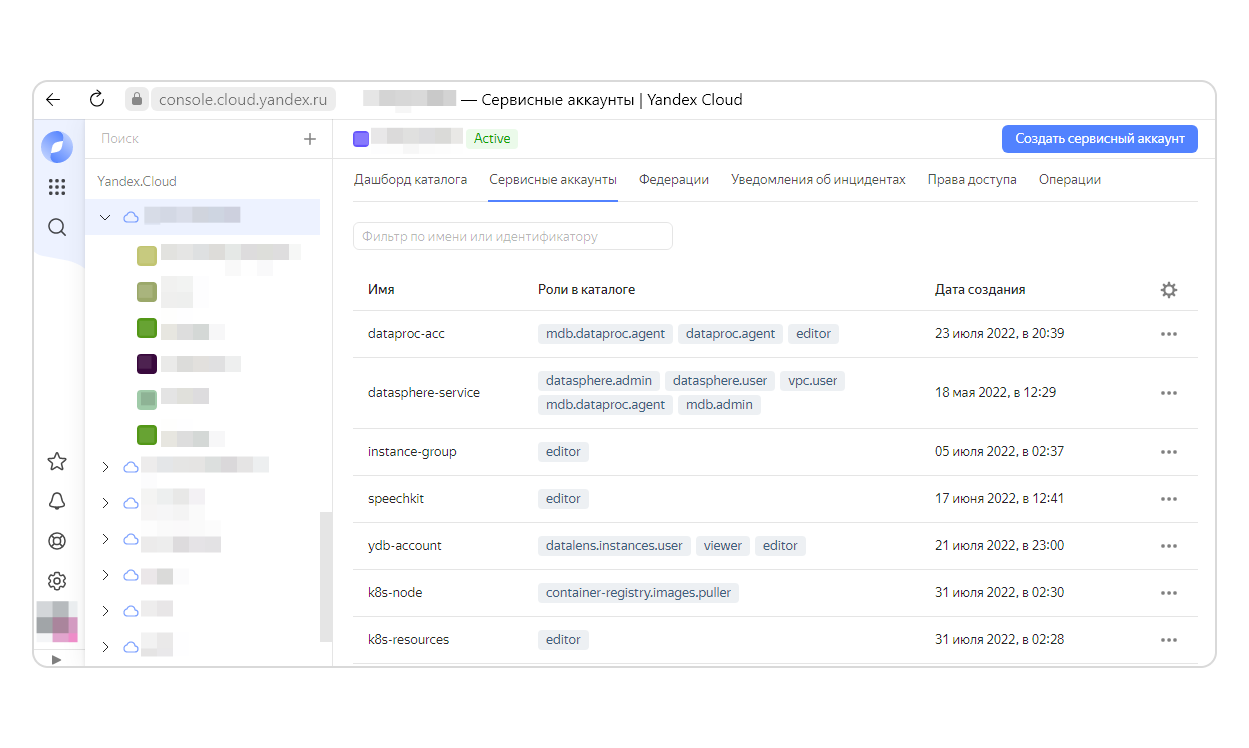Viewport: 1249px width, 748px height.
Task: Open the Права доступа tab
Action: (x=972, y=180)
